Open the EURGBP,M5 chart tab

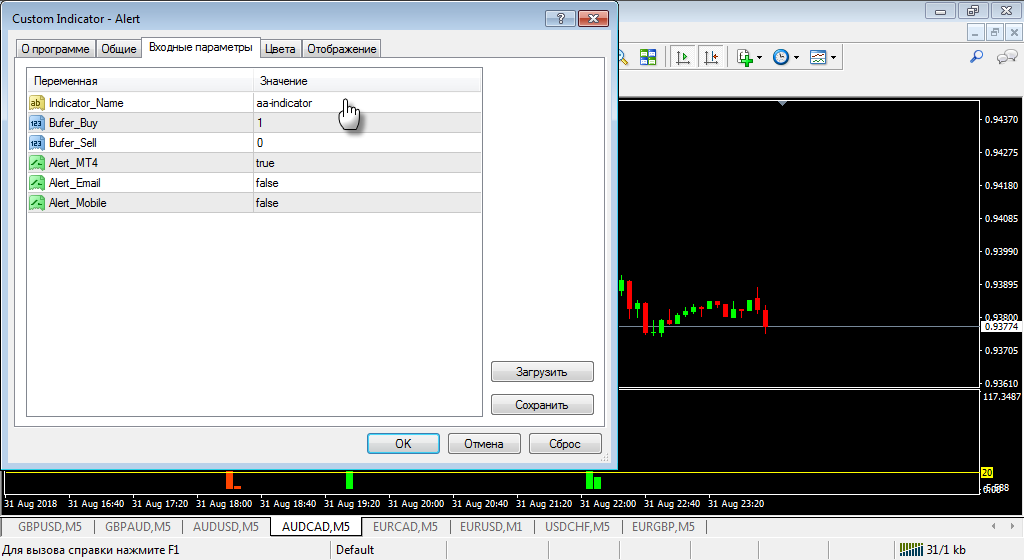[663, 527]
